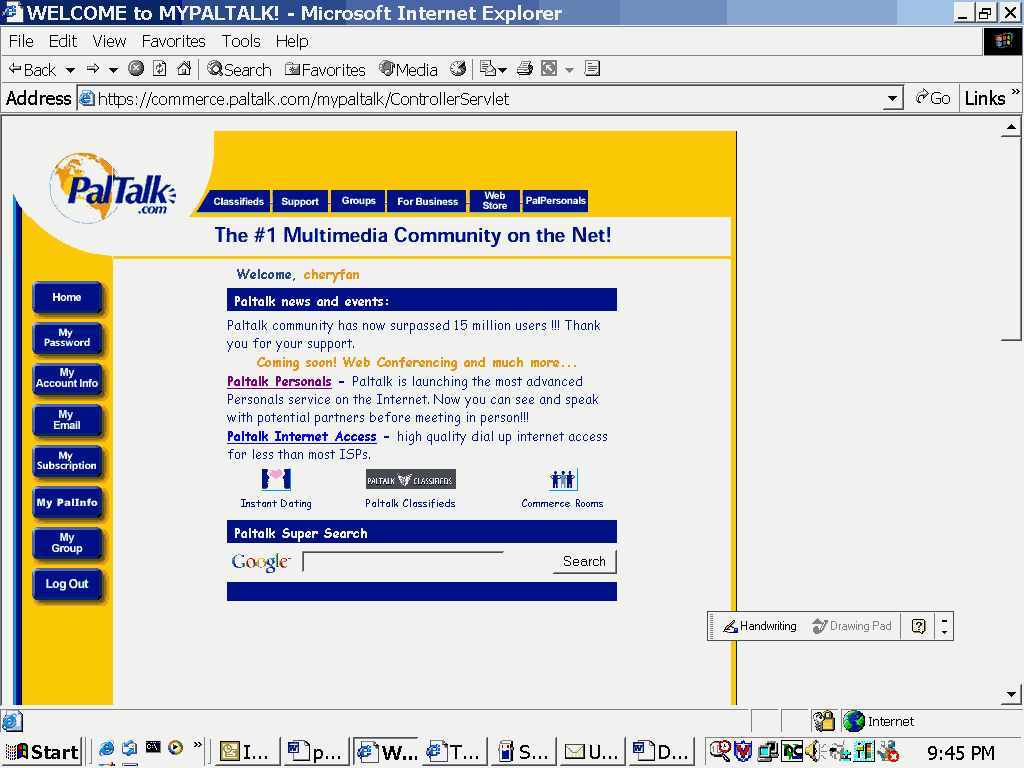The image size is (1024, 768).
Task: Click the vertical scrollbar up arrow
Action: point(1011,127)
